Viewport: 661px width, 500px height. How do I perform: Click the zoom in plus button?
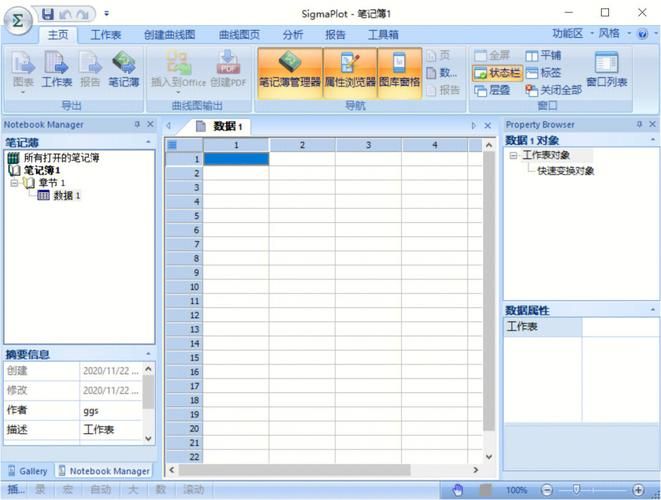click(638, 490)
